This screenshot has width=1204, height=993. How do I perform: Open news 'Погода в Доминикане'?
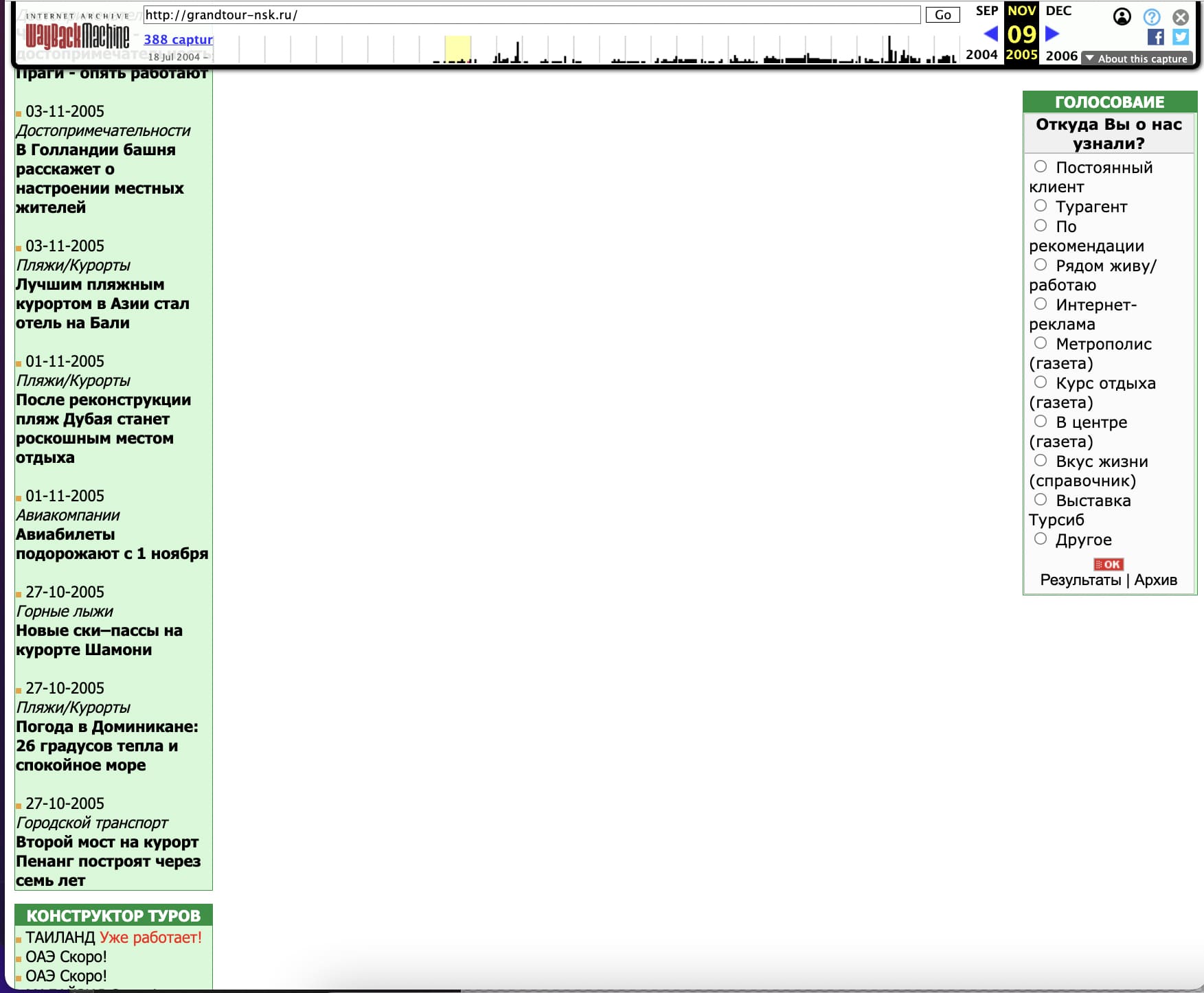coord(106,746)
